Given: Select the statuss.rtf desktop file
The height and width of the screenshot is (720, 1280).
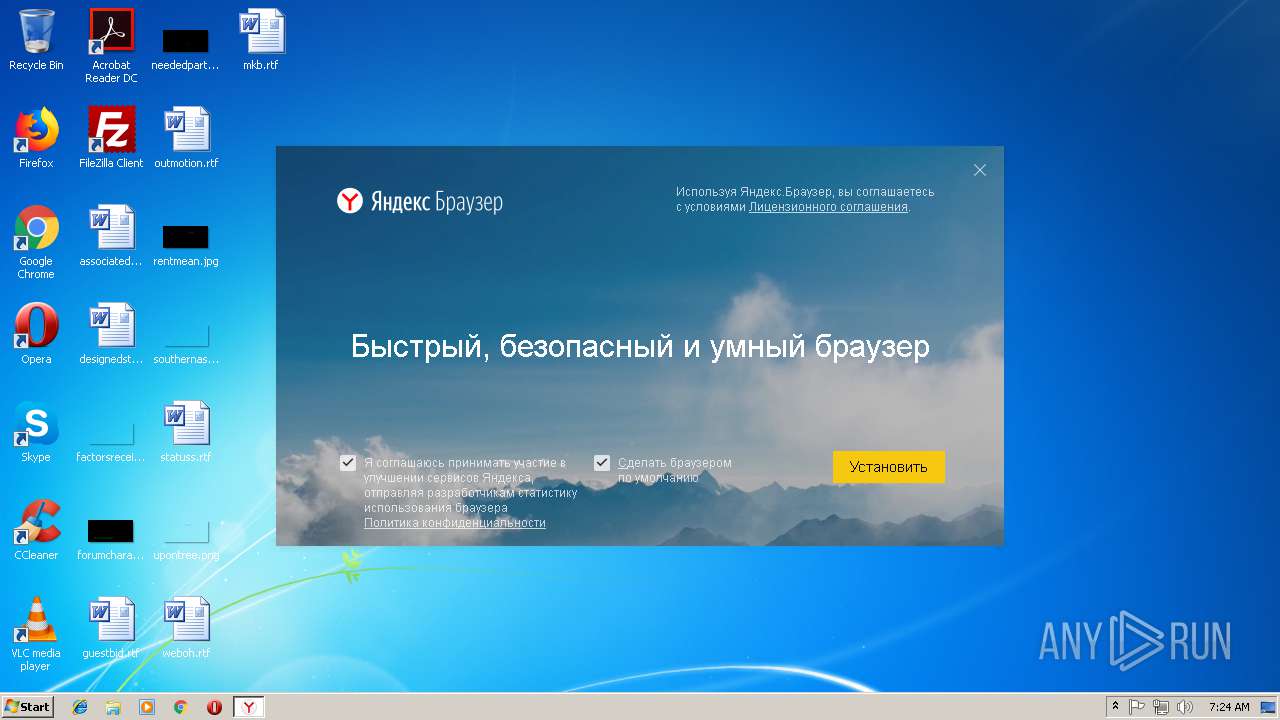Looking at the screenshot, I should point(186,432).
